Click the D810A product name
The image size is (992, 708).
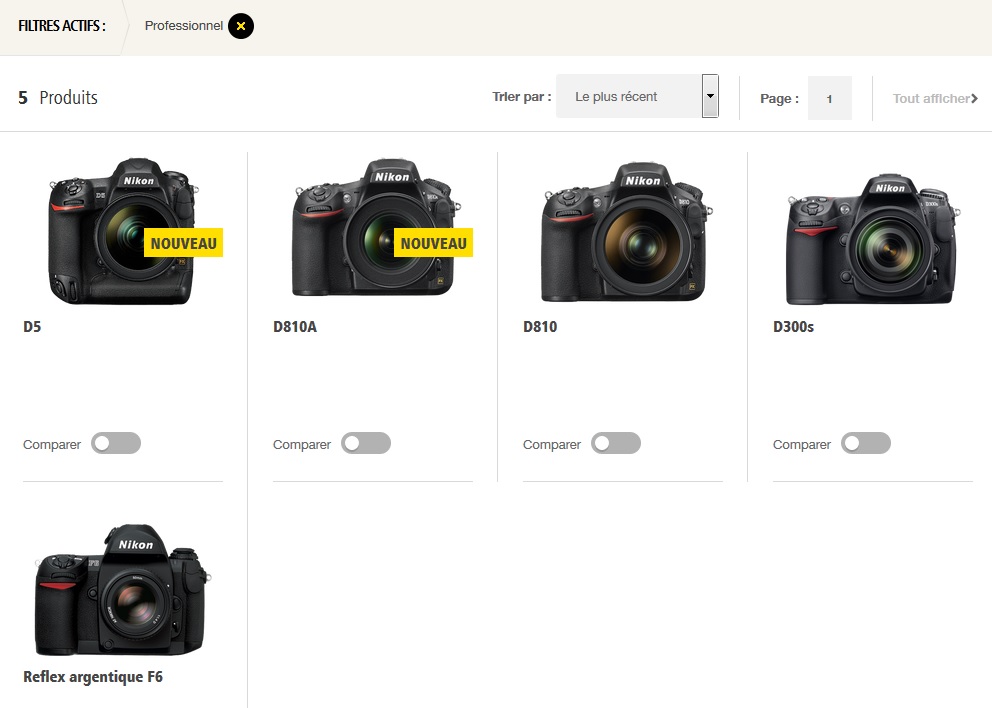point(295,326)
